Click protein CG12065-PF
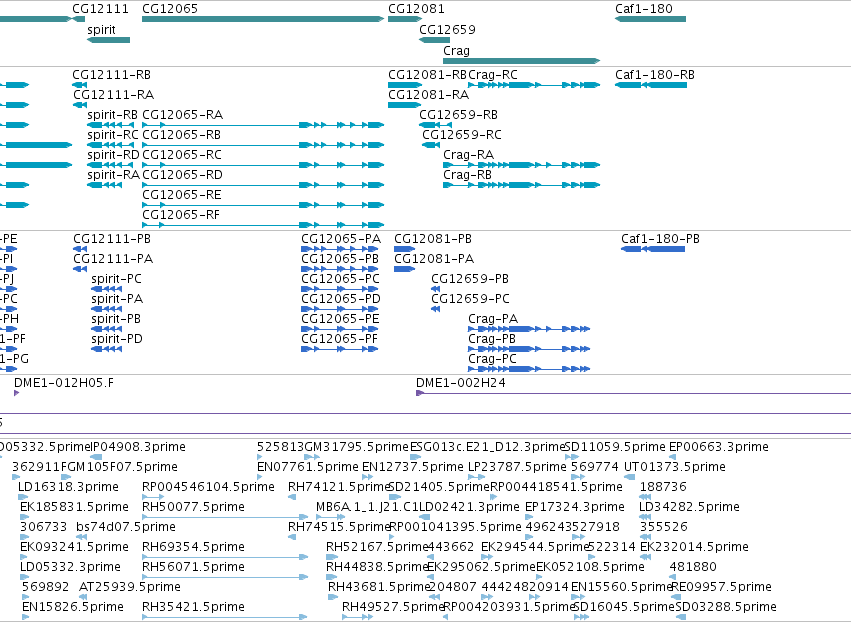The image size is (851, 622). coord(339,339)
